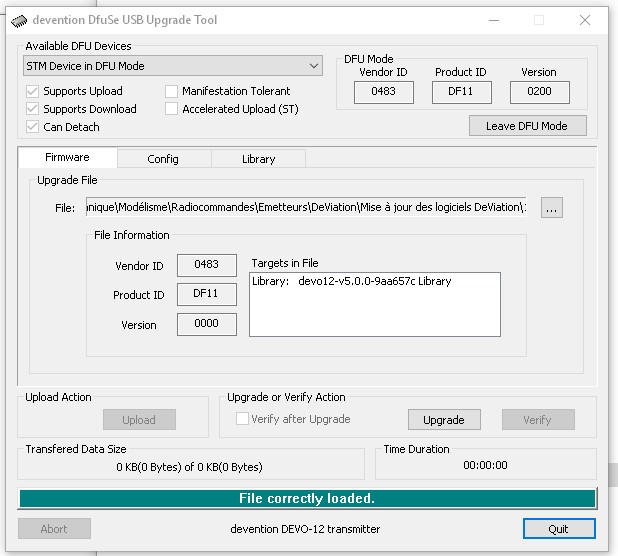Enable the Manifestation Tolerant checkbox

click(x=171, y=91)
